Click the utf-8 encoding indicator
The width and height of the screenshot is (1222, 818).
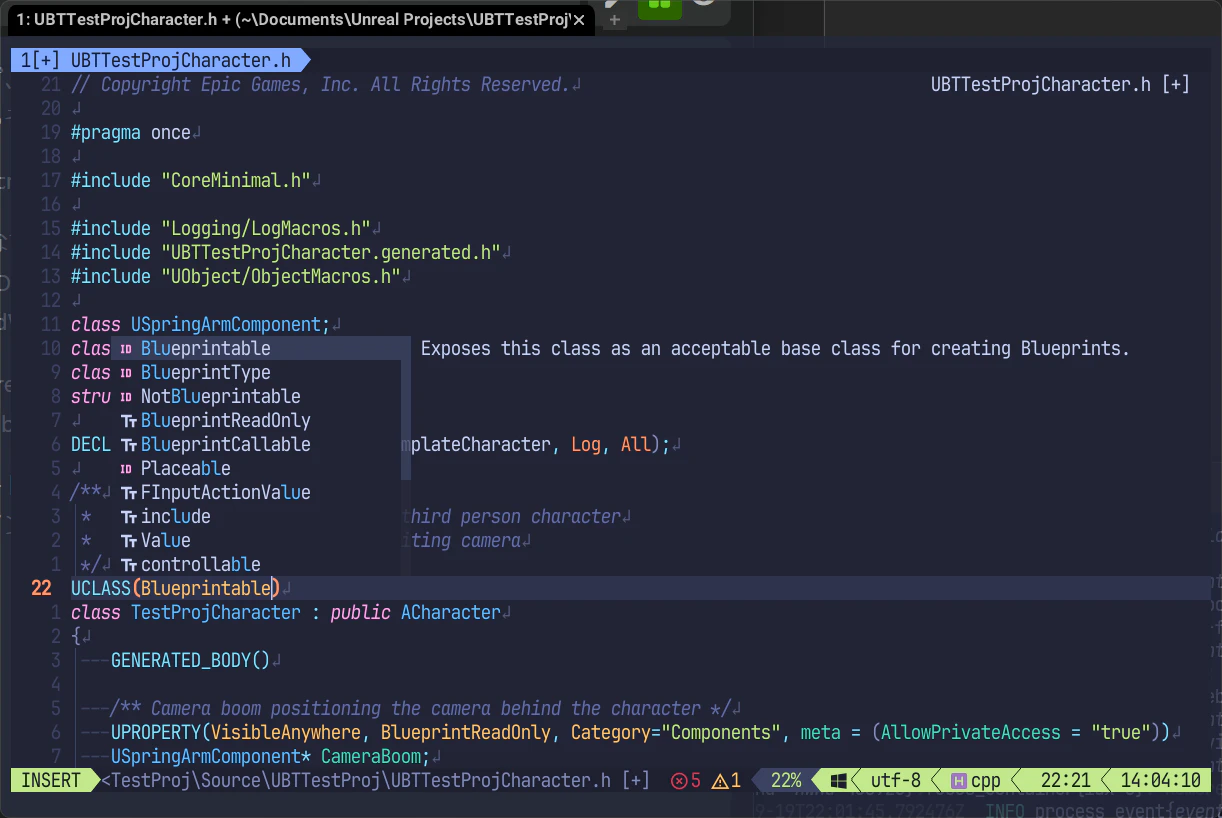coord(896,780)
